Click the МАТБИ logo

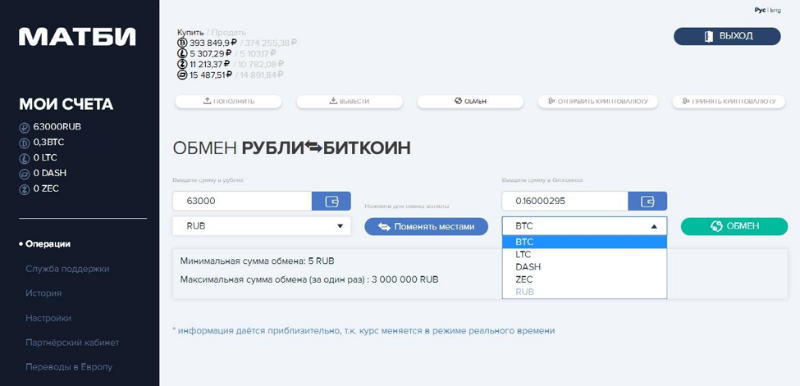[x=78, y=37]
